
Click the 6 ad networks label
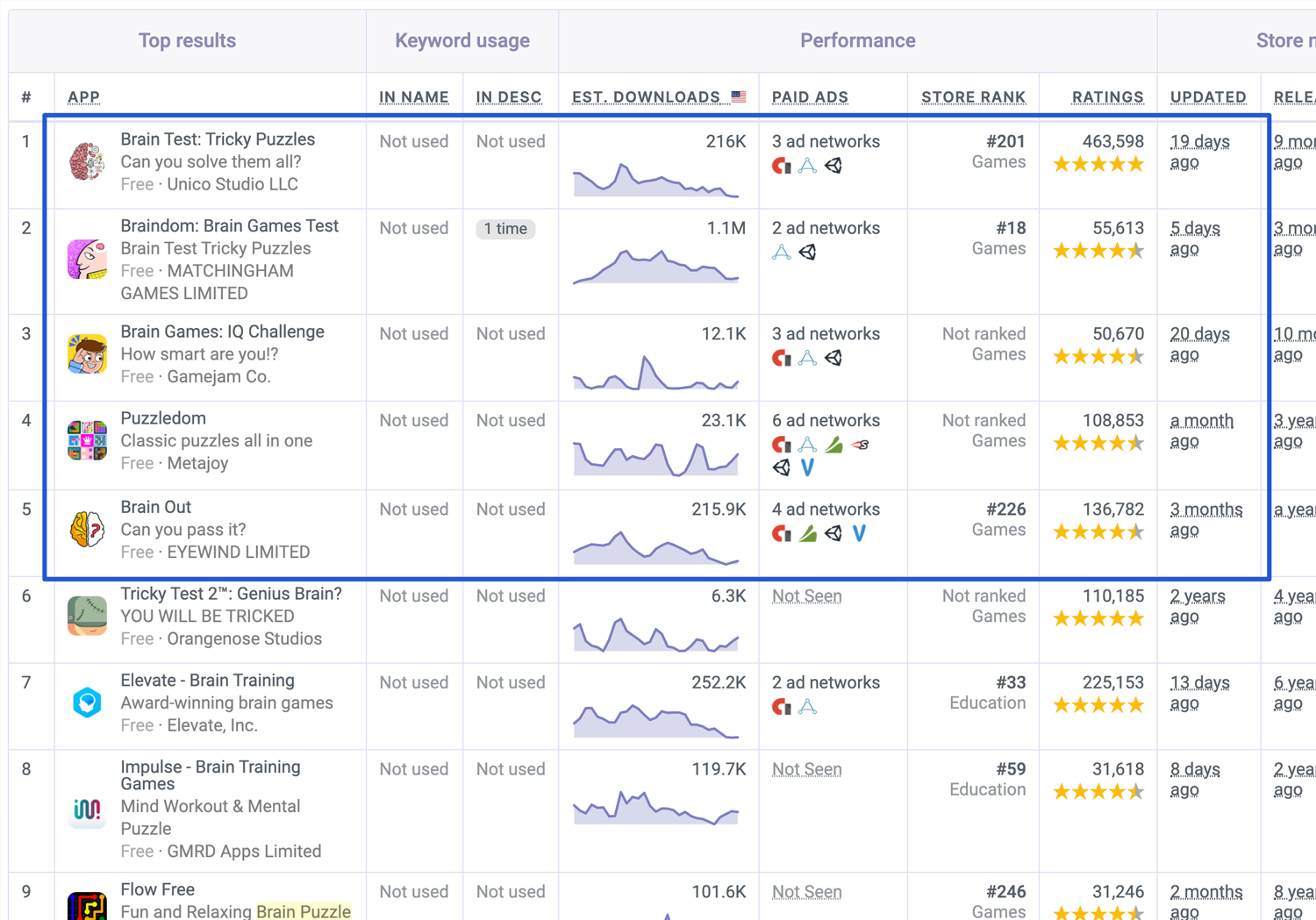click(826, 421)
